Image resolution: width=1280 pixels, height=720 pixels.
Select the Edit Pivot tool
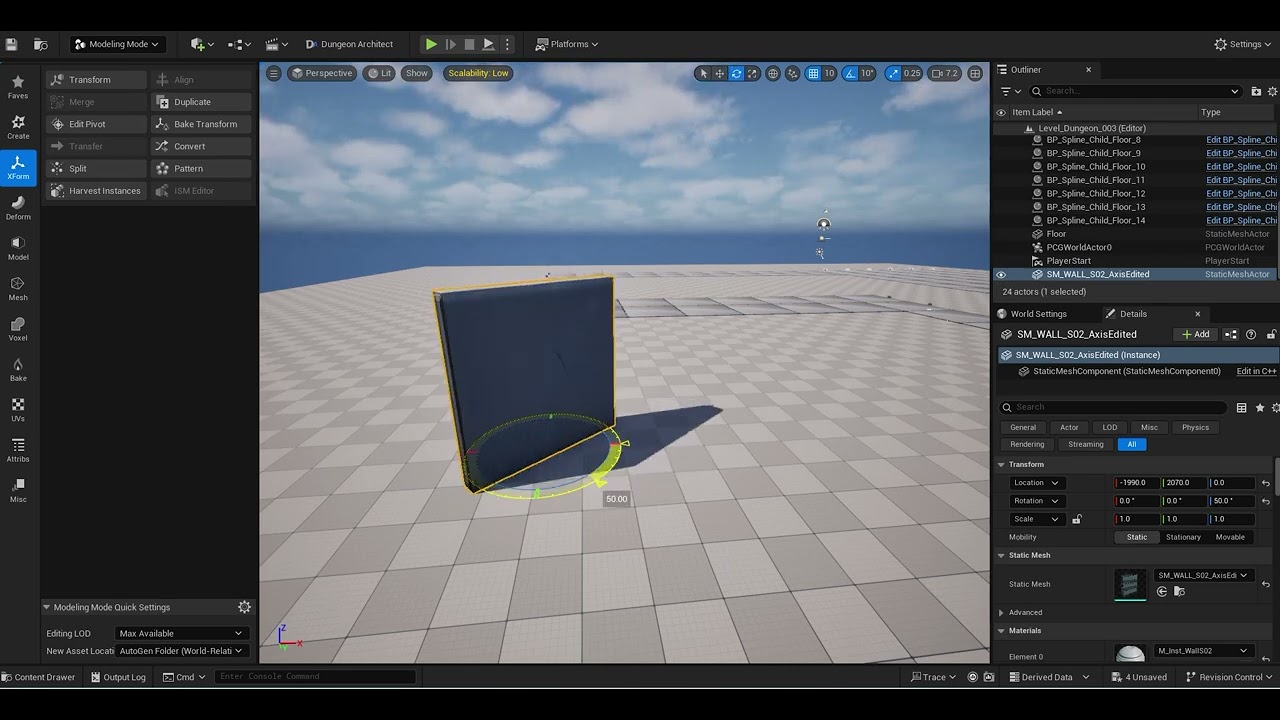click(x=96, y=124)
